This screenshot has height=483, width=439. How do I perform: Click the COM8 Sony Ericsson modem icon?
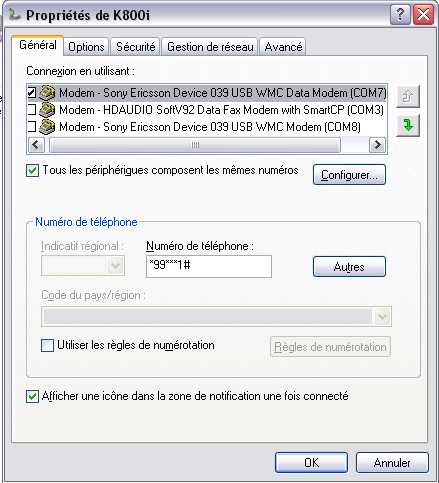[x=47, y=127]
